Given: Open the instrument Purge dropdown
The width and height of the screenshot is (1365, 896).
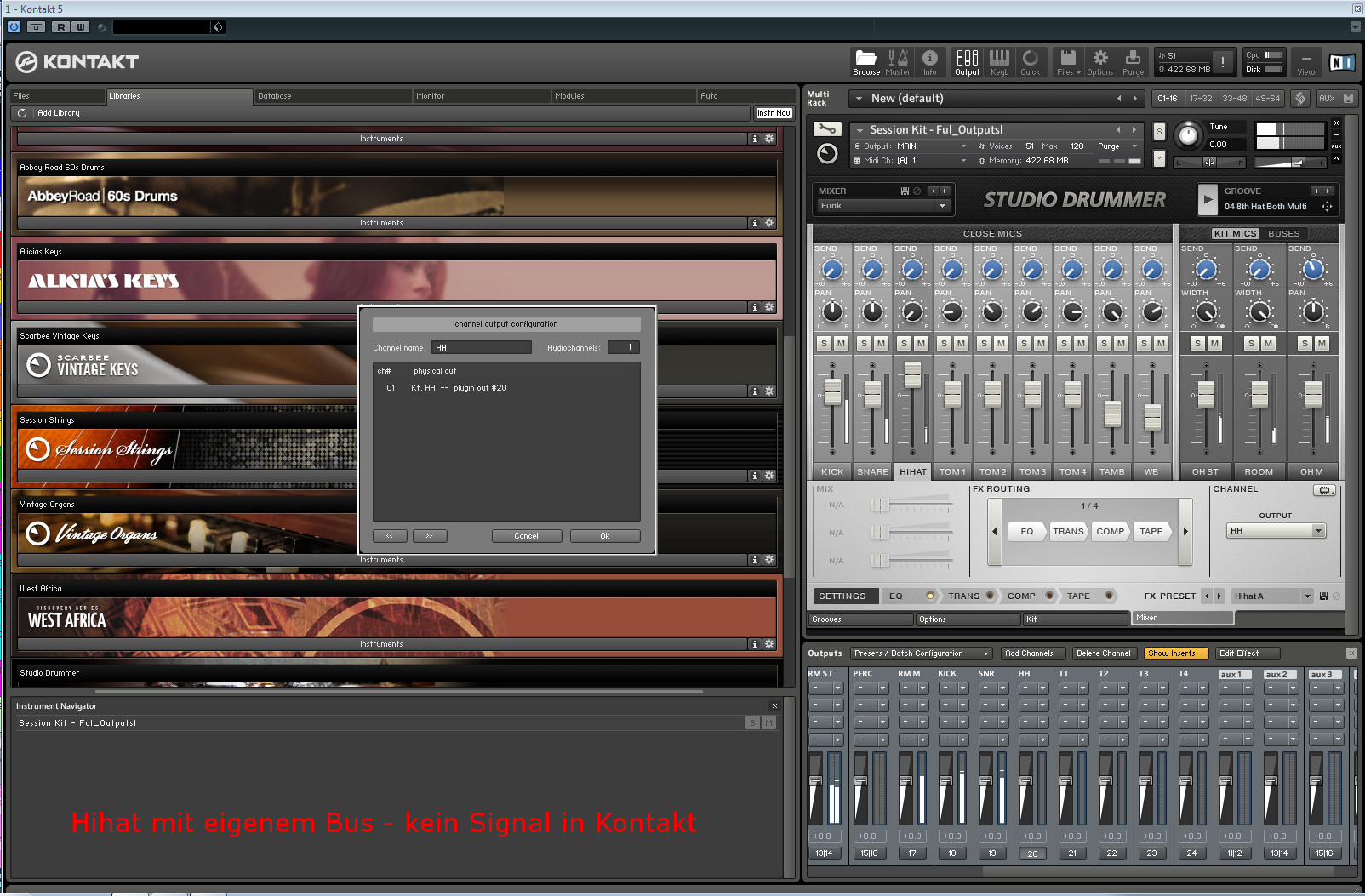Looking at the screenshot, I should pos(1117,146).
